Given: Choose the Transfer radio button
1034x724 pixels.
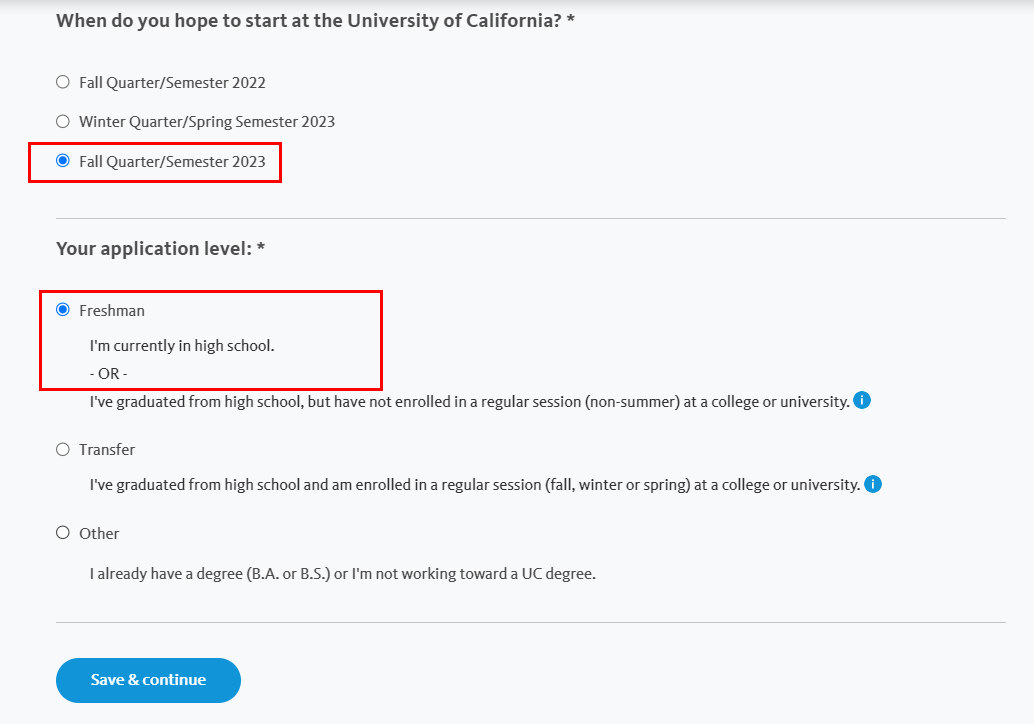Looking at the screenshot, I should pyautogui.click(x=63, y=450).
